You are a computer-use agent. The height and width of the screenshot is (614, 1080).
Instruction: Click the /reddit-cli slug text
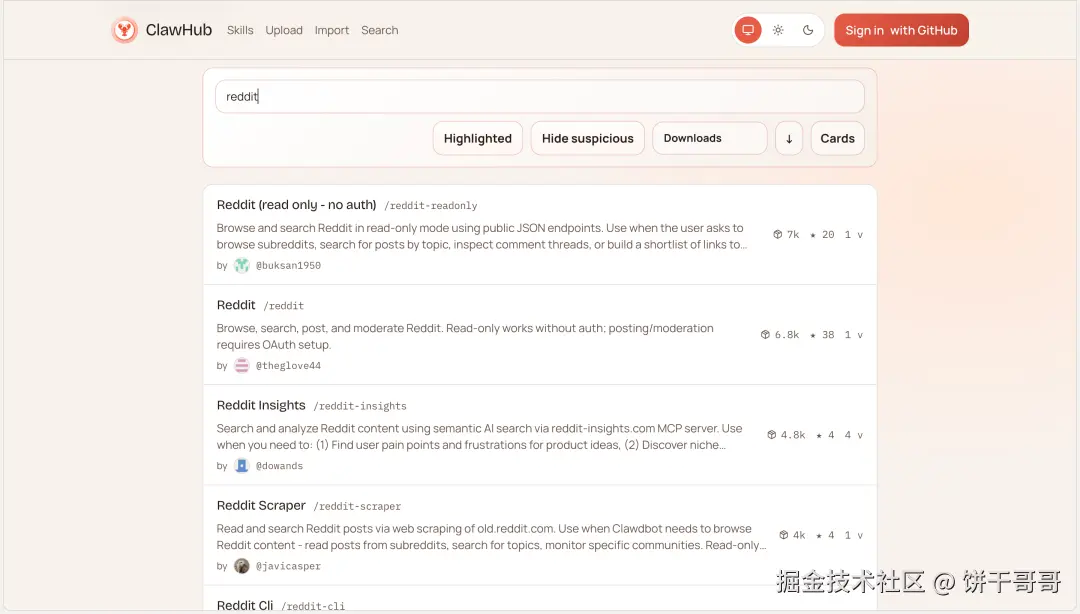click(313, 606)
